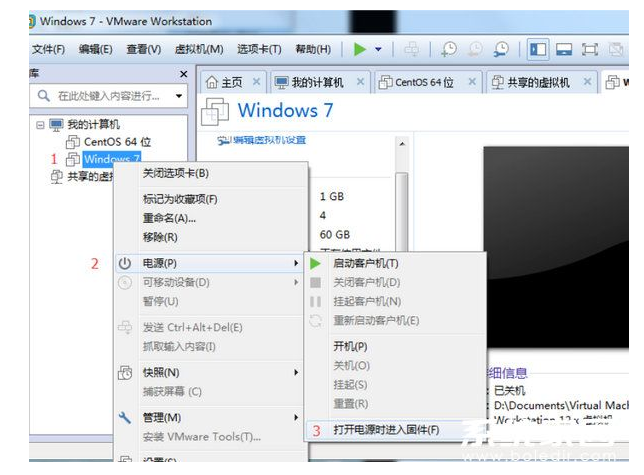The width and height of the screenshot is (644, 475).
Task: Switch to the CentOS 64 位 tab
Action: coord(416,82)
